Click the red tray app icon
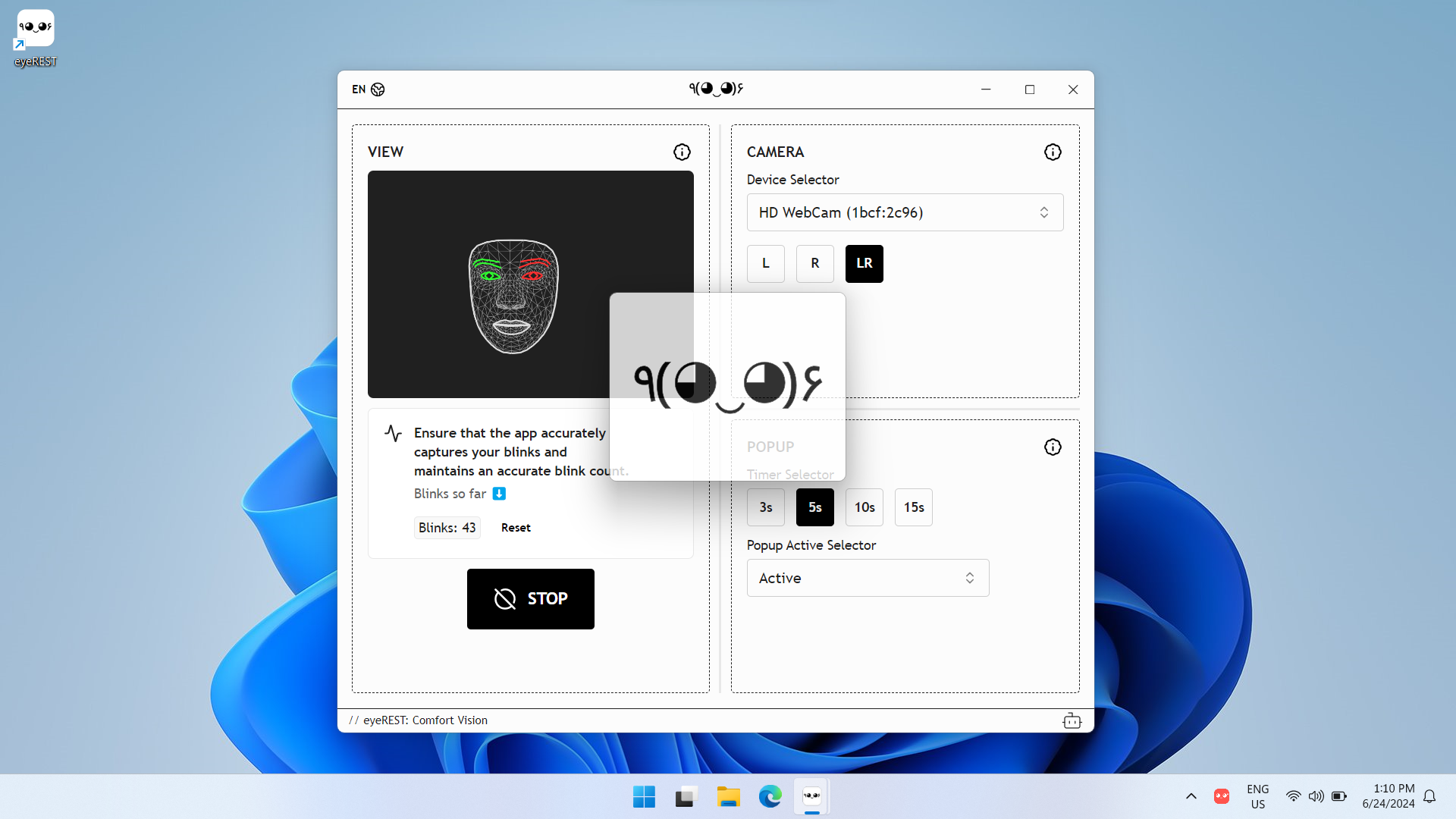Viewport: 1456px width, 819px height. point(1221,796)
